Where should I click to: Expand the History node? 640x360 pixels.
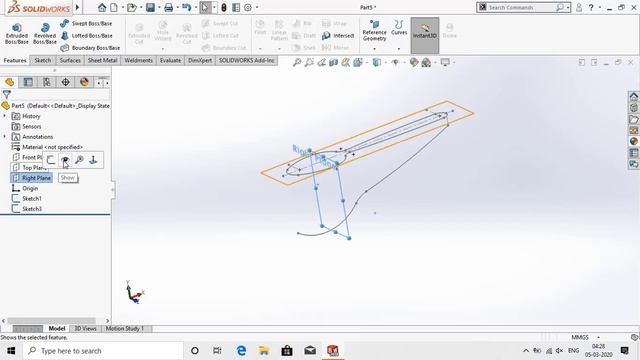click(x=5, y=116)
